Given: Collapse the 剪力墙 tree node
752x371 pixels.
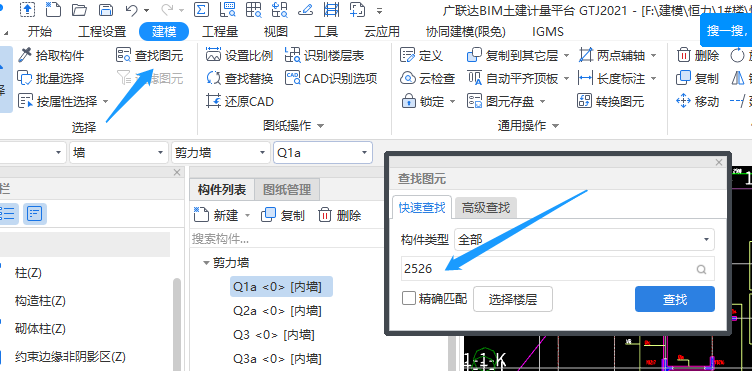Looking at the screenshot, I should [206, 263].
